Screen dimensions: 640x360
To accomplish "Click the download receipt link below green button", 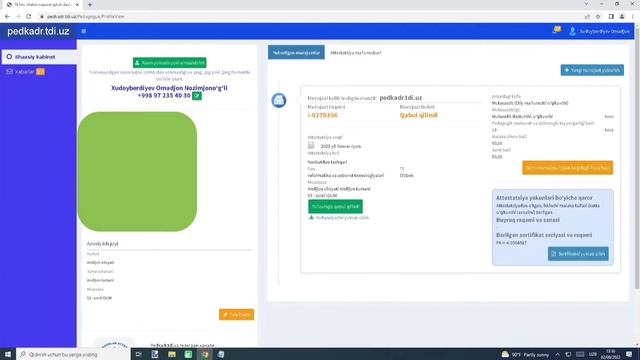I will click(x=339, y=218).
